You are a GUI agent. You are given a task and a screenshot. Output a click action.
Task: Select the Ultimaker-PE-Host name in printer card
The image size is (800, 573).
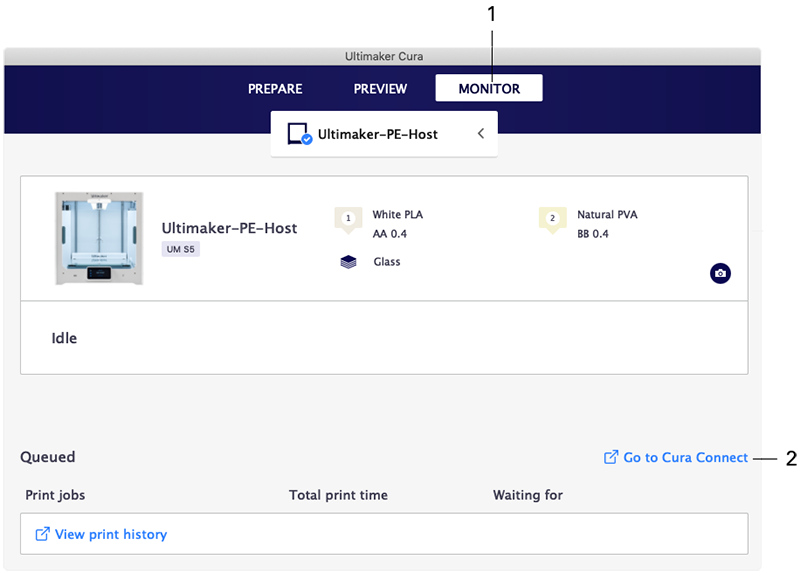[229, 228]
